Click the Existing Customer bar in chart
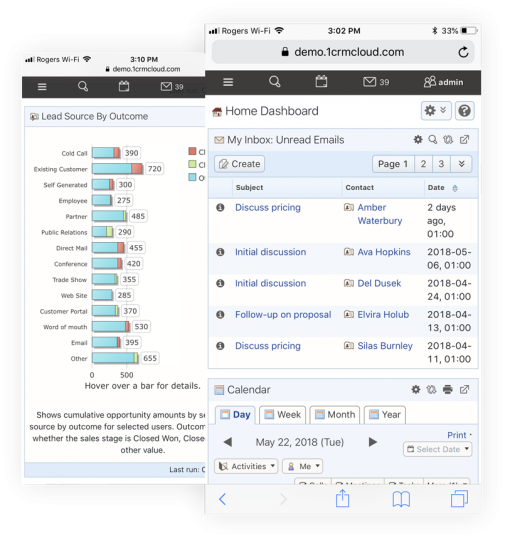The height and width of the screenshot is (538, 505). click(117, 168)
